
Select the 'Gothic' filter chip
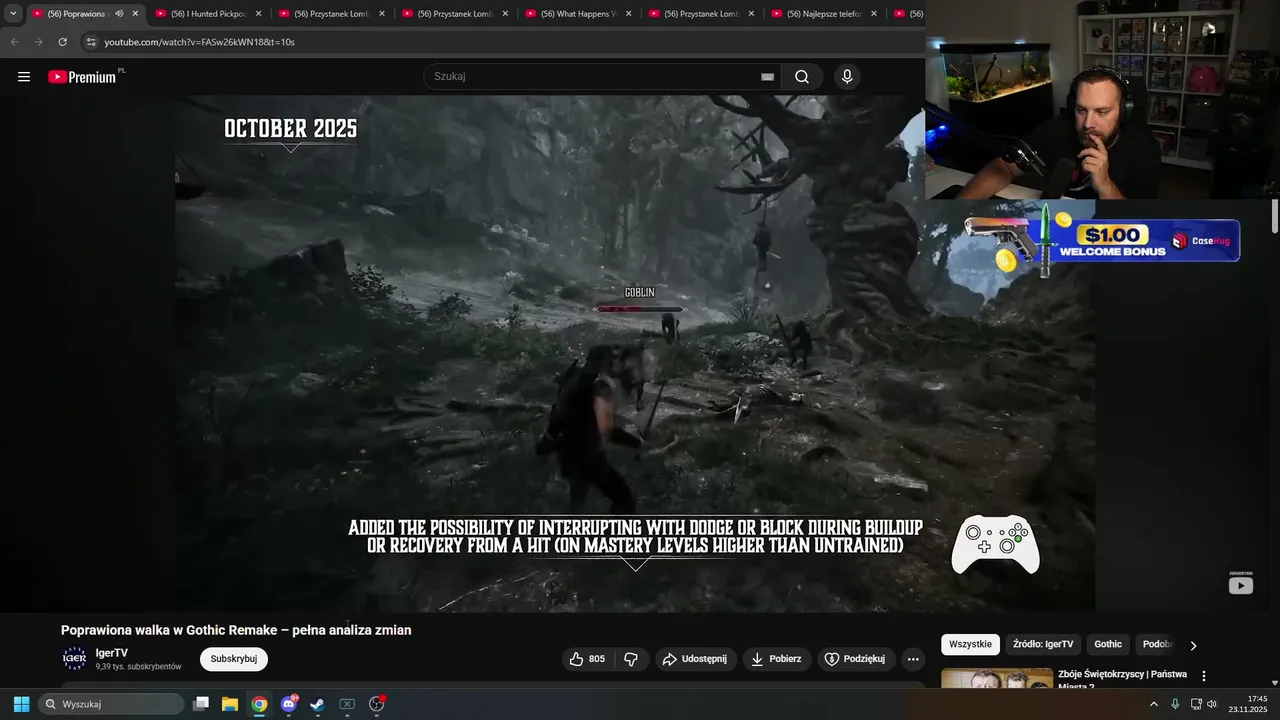tap(1108, 644)
